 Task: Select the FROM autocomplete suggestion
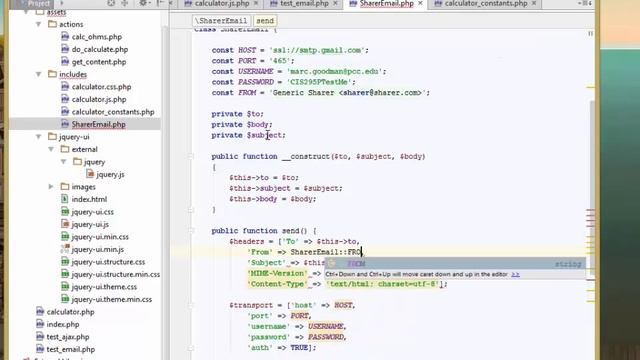coord(455,264)
